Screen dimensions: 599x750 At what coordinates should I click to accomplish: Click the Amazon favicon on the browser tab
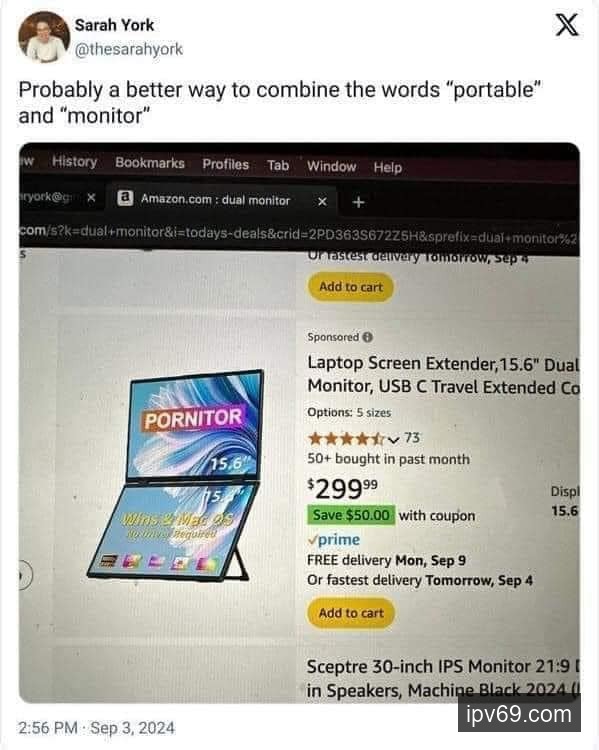[125, 198]
